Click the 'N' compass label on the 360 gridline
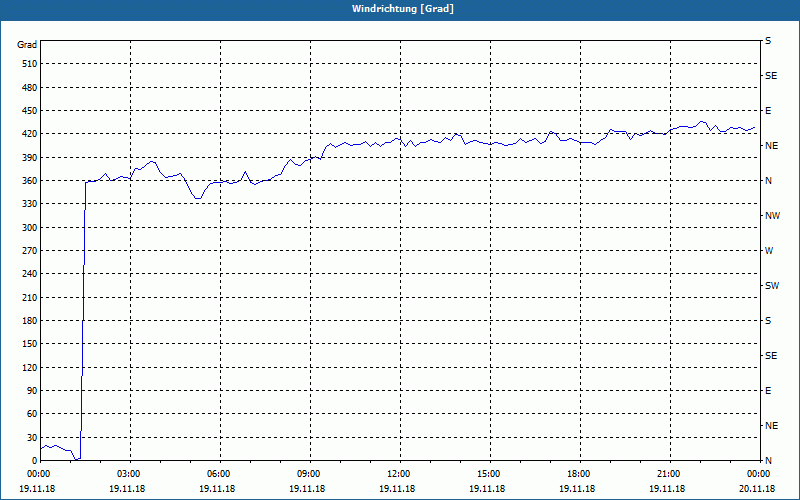The image size is (800, 500). click(769, 181)
